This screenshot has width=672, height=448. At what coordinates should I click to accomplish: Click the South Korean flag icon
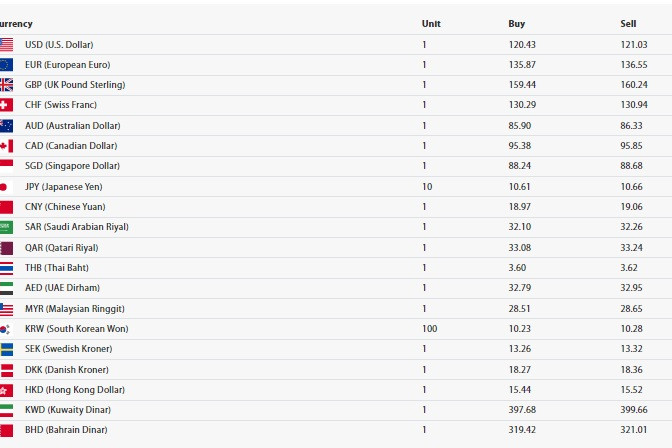point(5,329)
